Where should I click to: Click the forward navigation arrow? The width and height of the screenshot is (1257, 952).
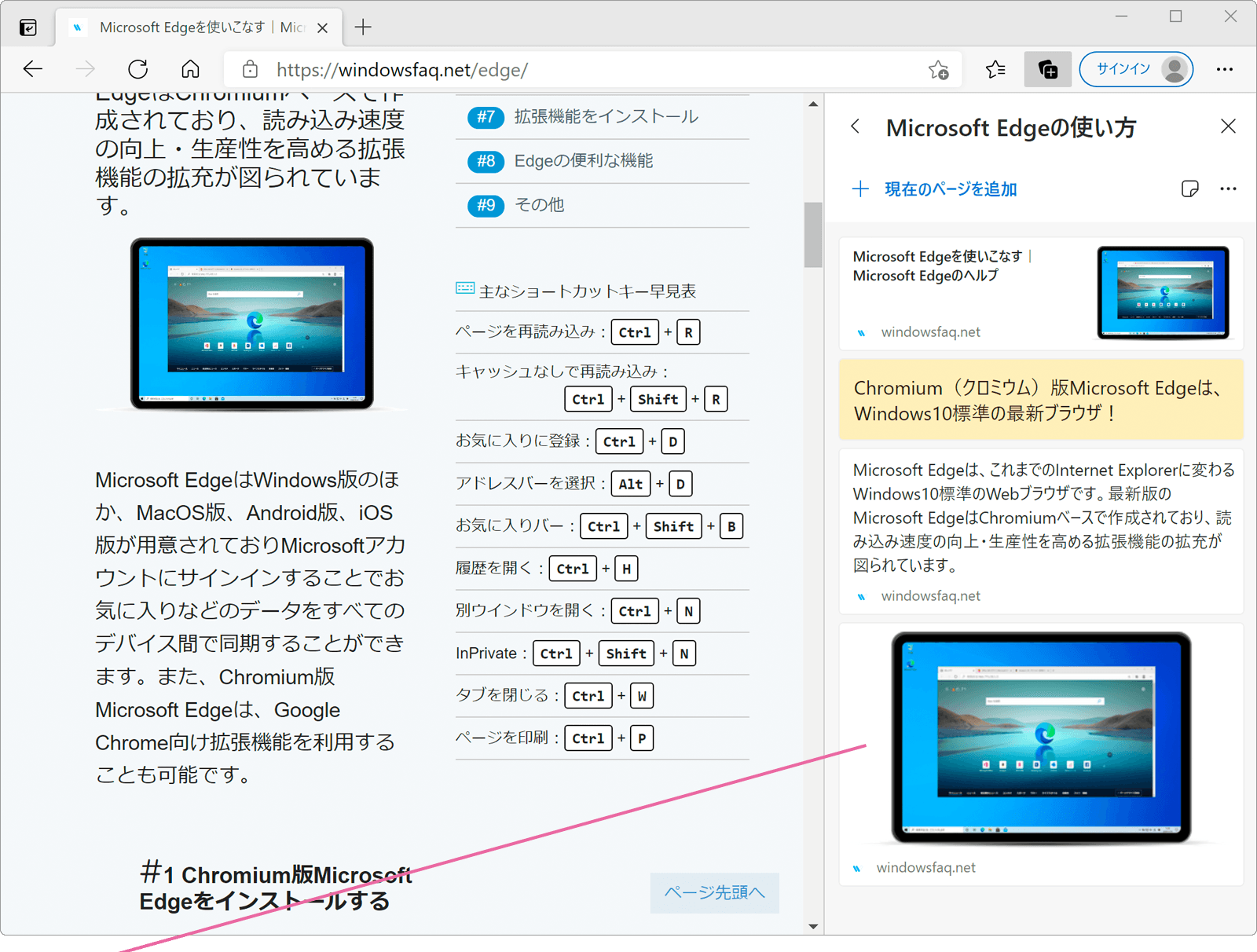coord(86,69)
